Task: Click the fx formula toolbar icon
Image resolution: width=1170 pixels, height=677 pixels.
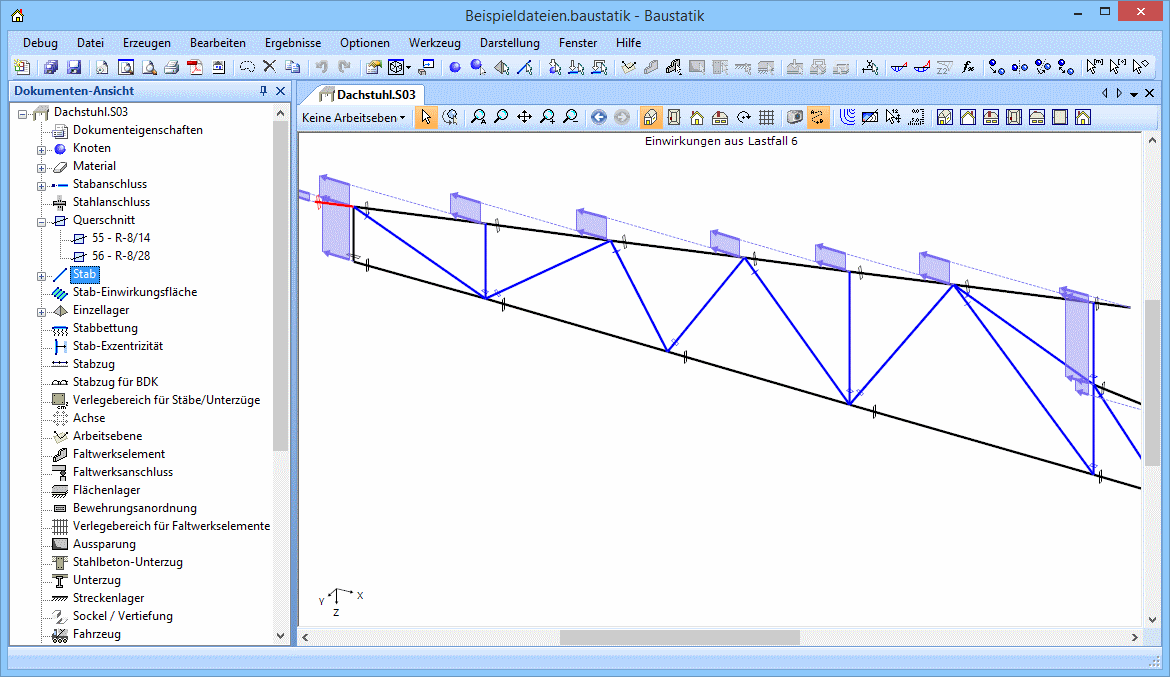Action: 968,67
